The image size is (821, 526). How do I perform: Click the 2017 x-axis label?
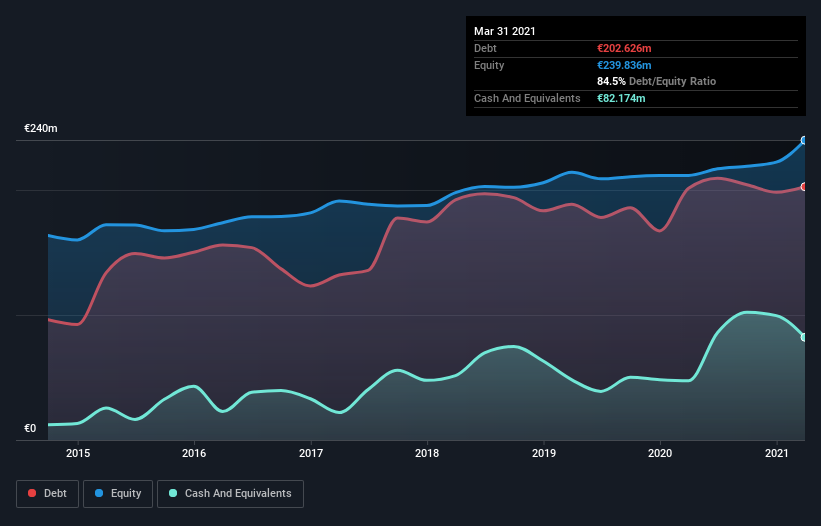coord(311,453)
